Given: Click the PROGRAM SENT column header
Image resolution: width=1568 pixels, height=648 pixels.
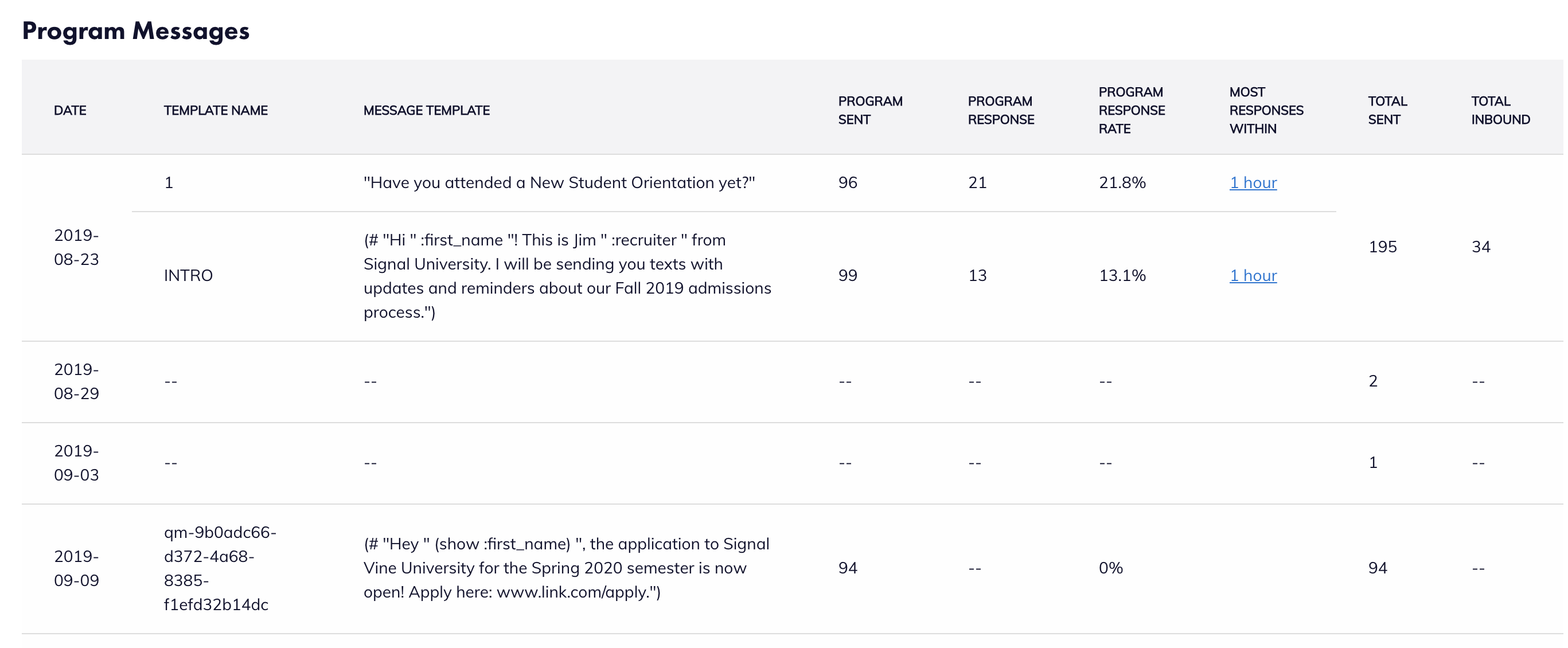Looking at the screenshot, I should click(x=871, y=110).
